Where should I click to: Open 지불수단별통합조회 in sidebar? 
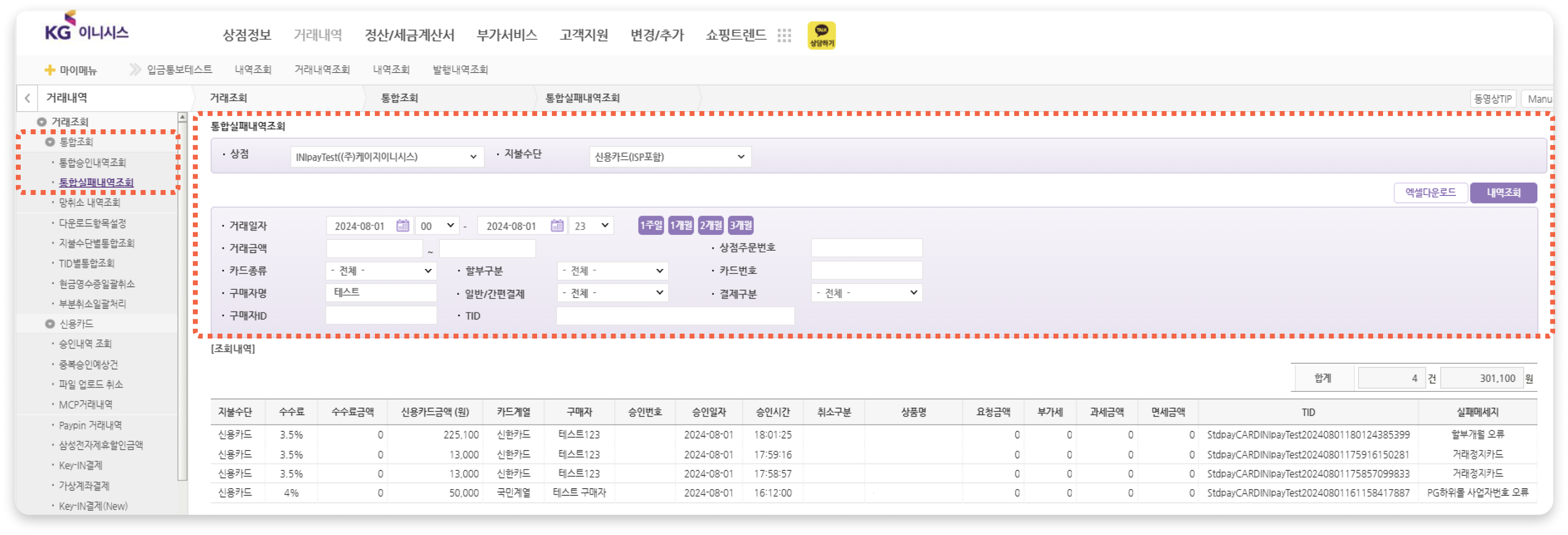pos(96,243)
